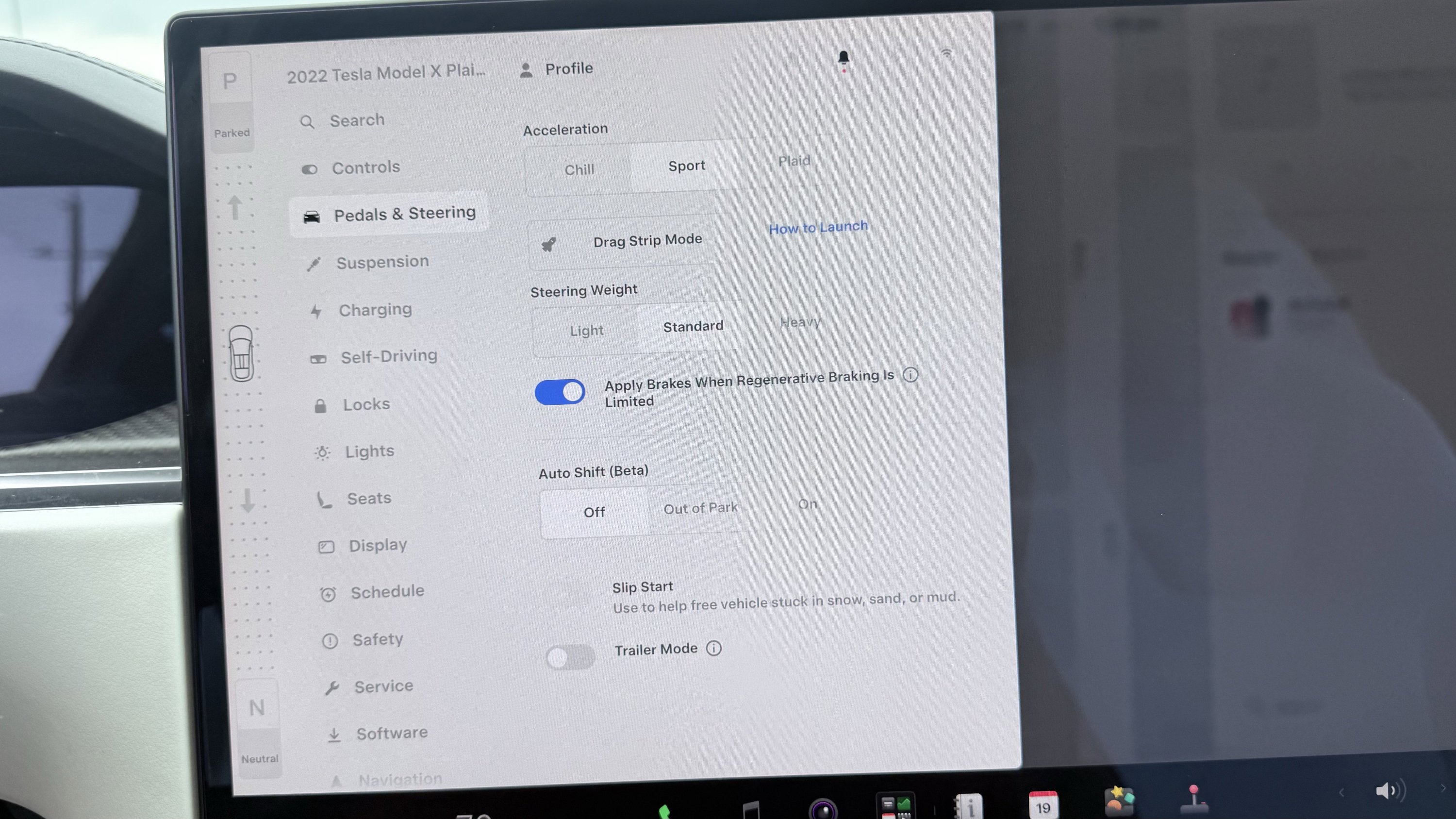The height and width of the screenshot is (819, 1456).
Task: Select the Pedals & Steering section
Action: coord(388,214)
